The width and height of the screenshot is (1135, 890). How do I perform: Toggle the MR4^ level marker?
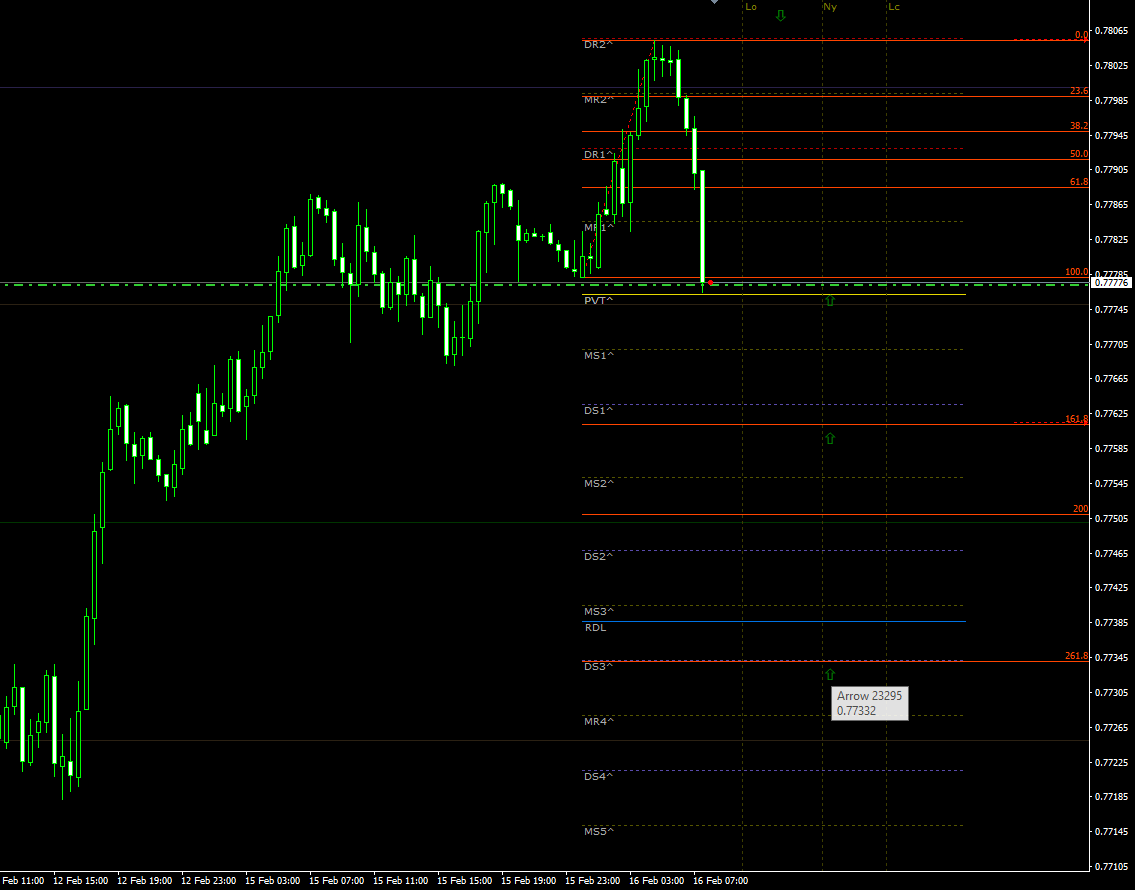coord(597,721)
